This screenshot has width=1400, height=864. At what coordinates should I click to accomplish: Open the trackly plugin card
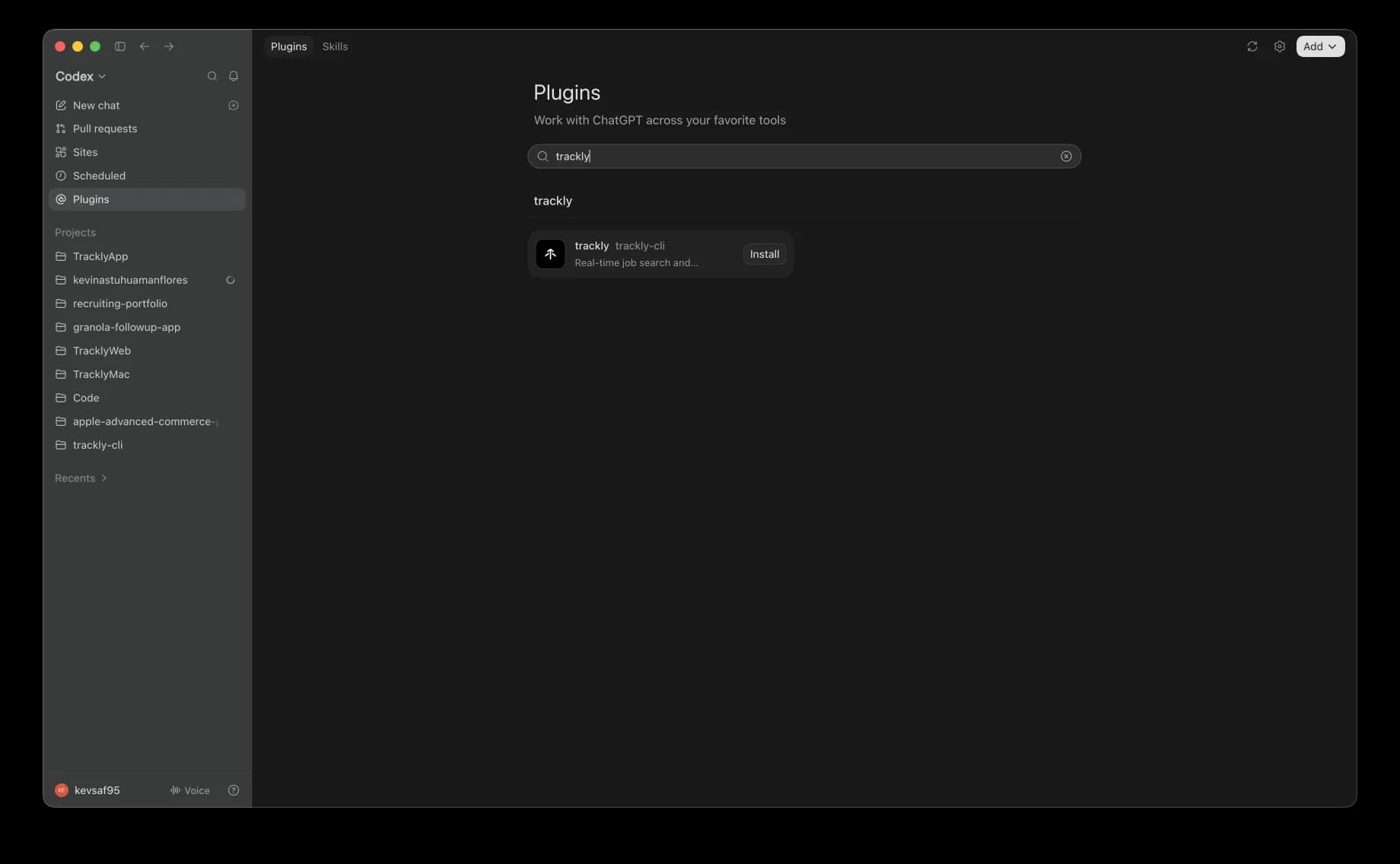point(660,254)
